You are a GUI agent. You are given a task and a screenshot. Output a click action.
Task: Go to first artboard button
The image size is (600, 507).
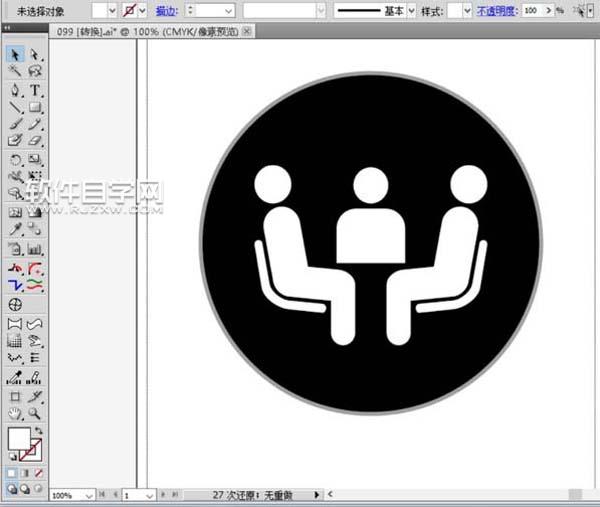102,494
